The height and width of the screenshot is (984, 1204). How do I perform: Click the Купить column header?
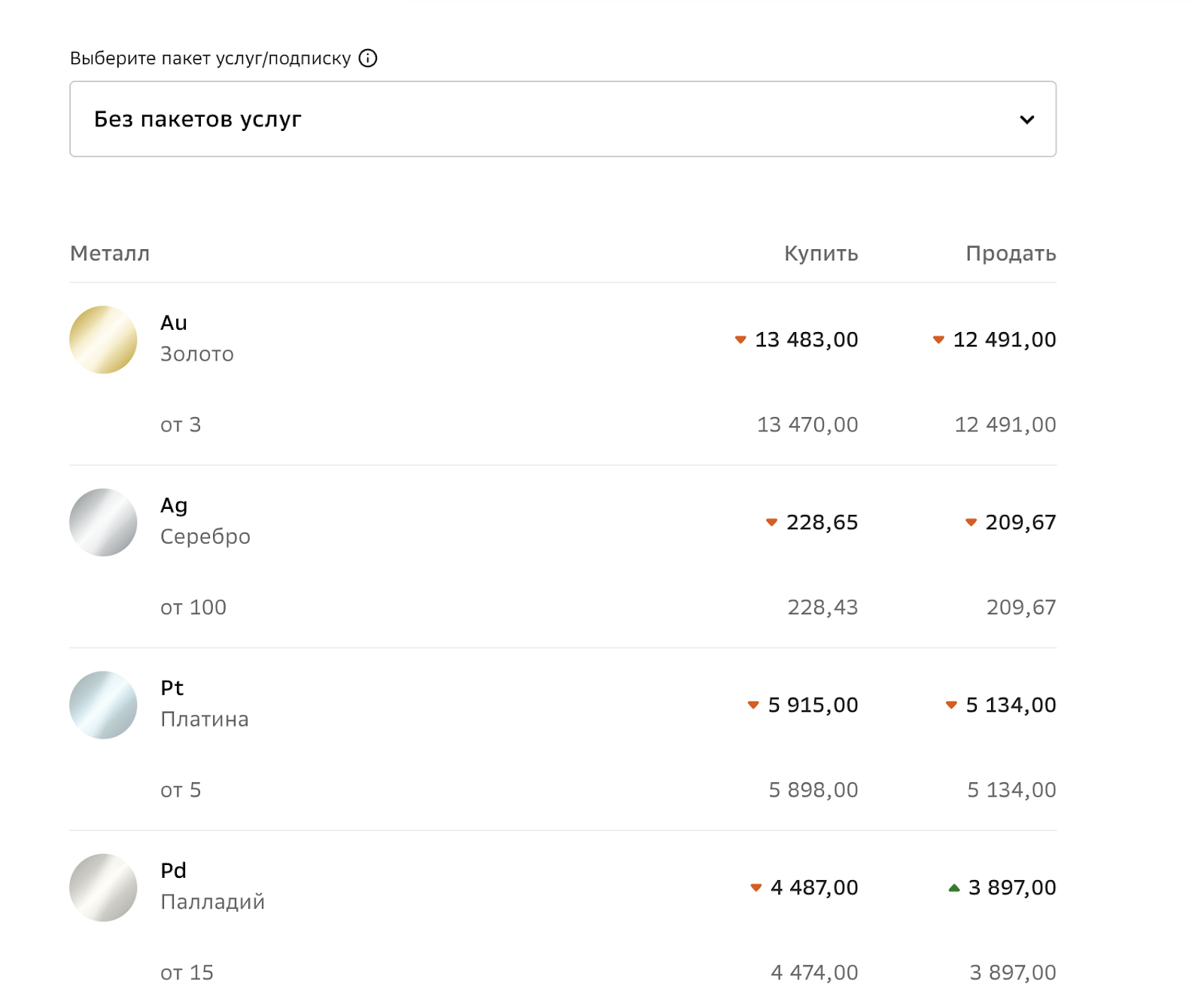(821, 254)
